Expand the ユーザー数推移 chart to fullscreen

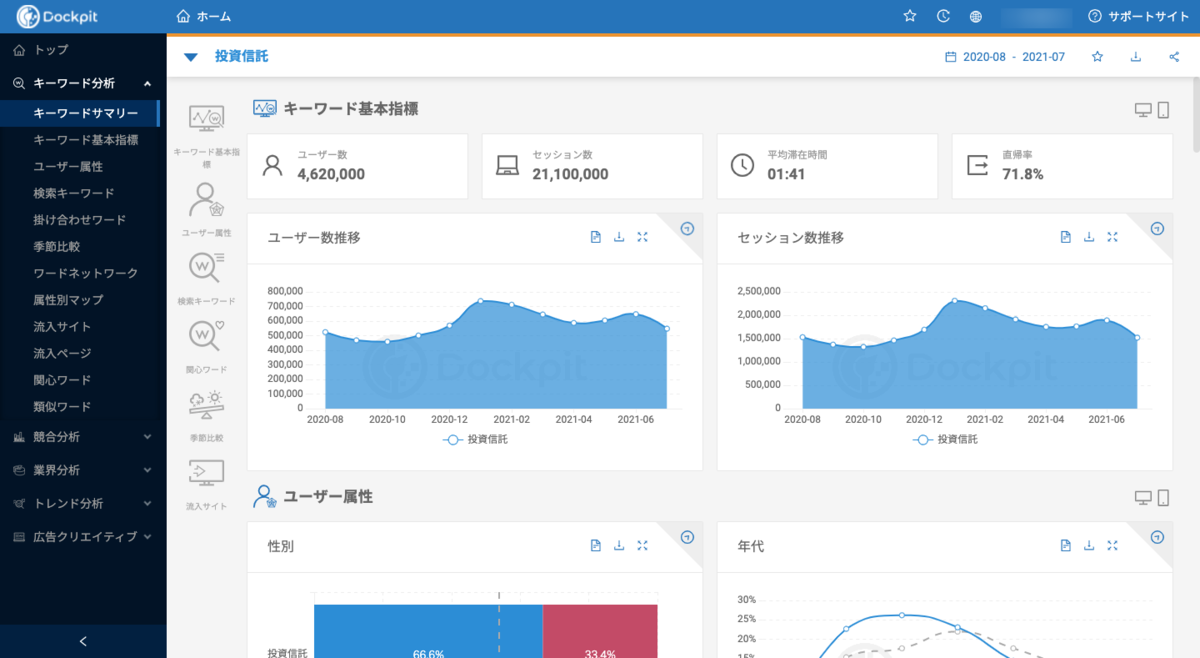pyautogui.click(x=642, y=237)
